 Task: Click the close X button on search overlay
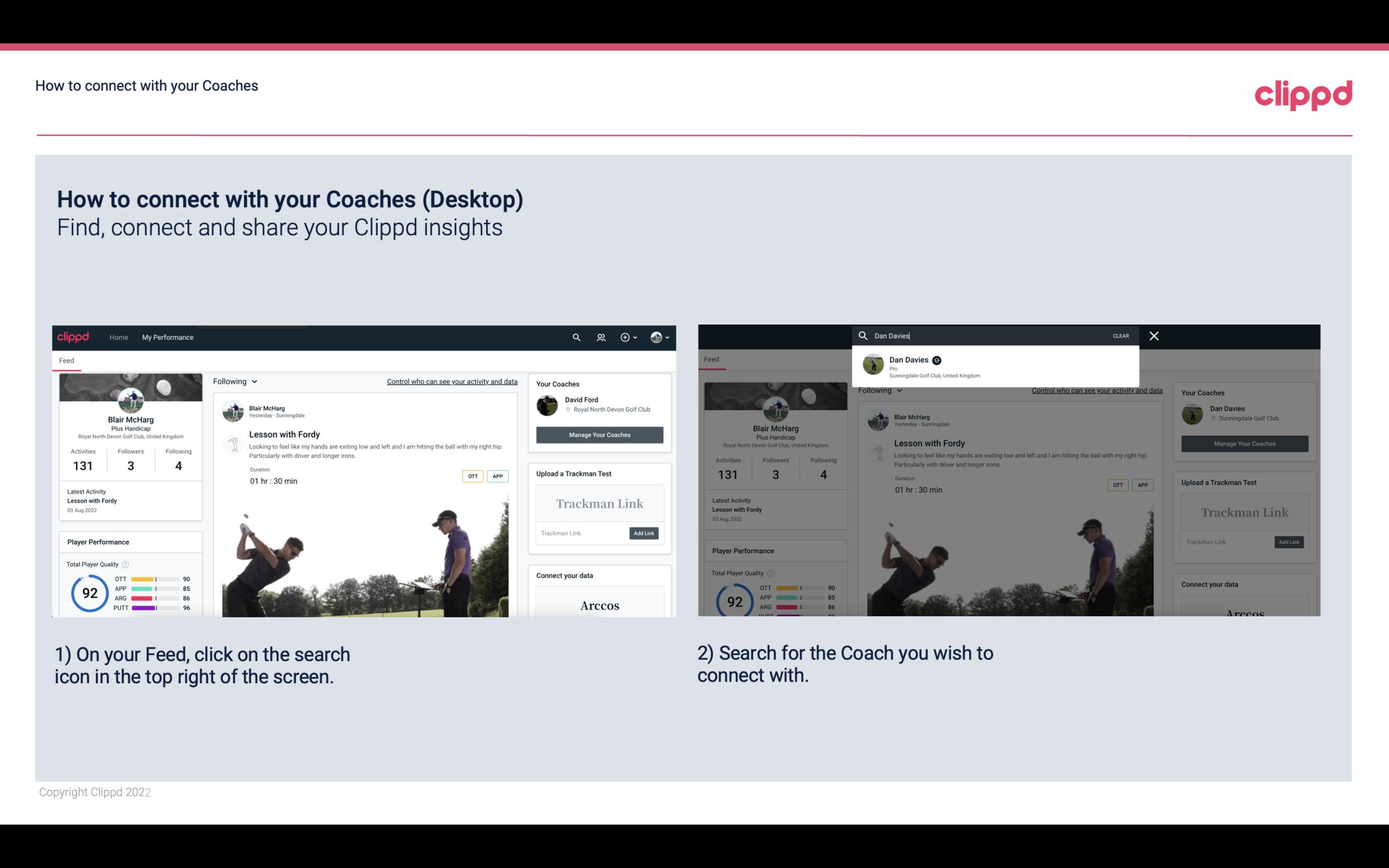tap(1154, 335)
